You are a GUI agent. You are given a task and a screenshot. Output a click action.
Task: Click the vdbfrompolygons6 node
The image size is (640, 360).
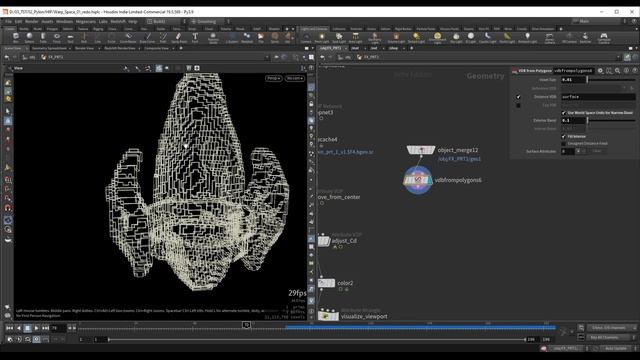(418, 180)
